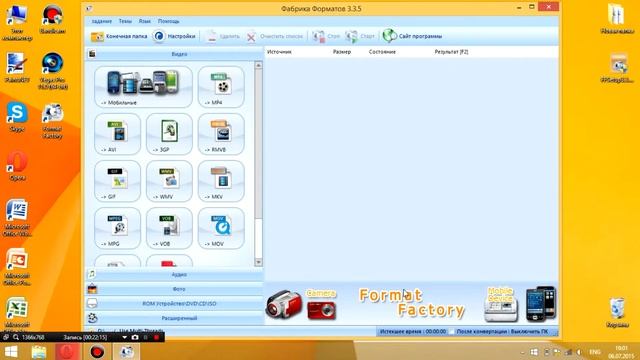Screen dimensions: 640x360
Task: Click the ENG language indicator in tray
Action: click(595, 352)
